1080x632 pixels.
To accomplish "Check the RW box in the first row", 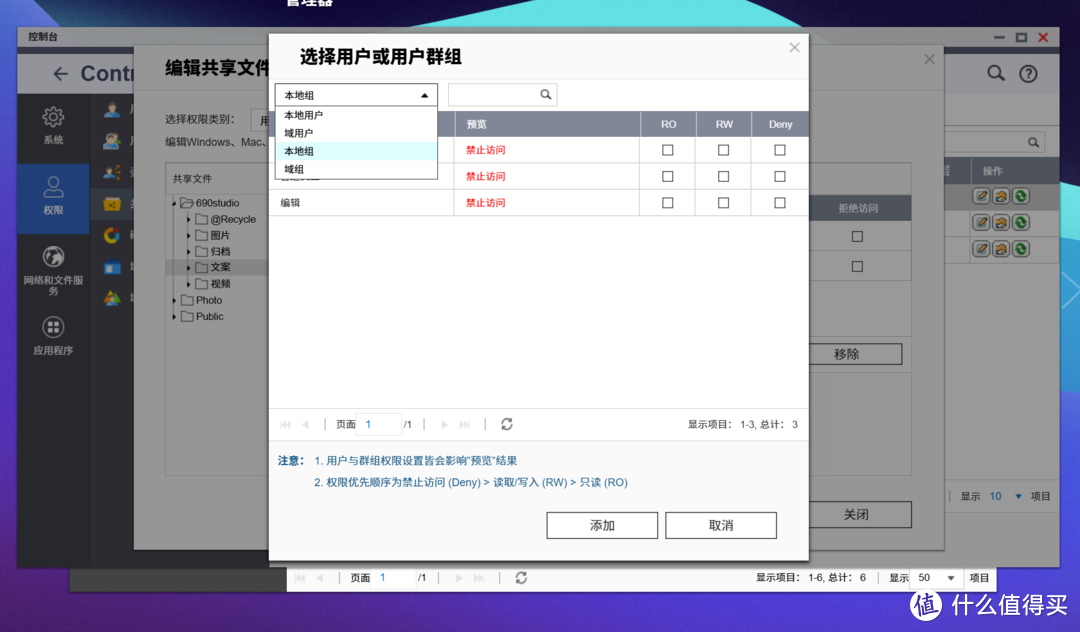I will point(723,150).
